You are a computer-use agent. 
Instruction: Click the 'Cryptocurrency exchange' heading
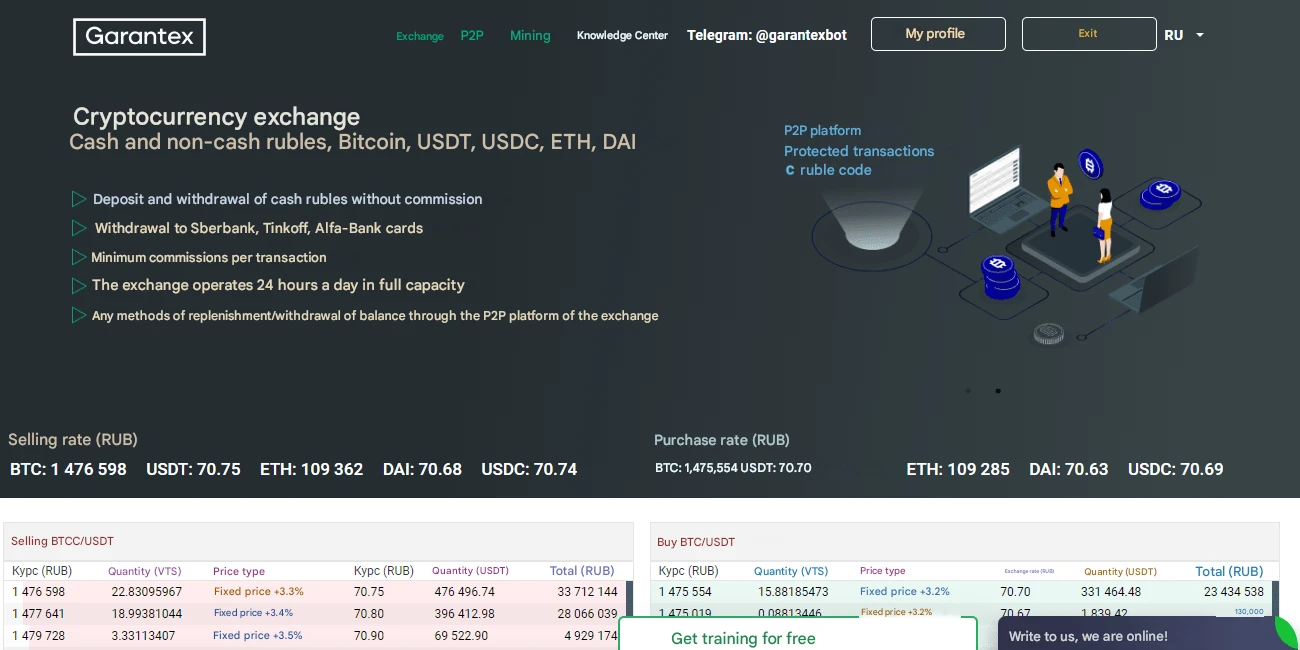(x=216, y=117)
